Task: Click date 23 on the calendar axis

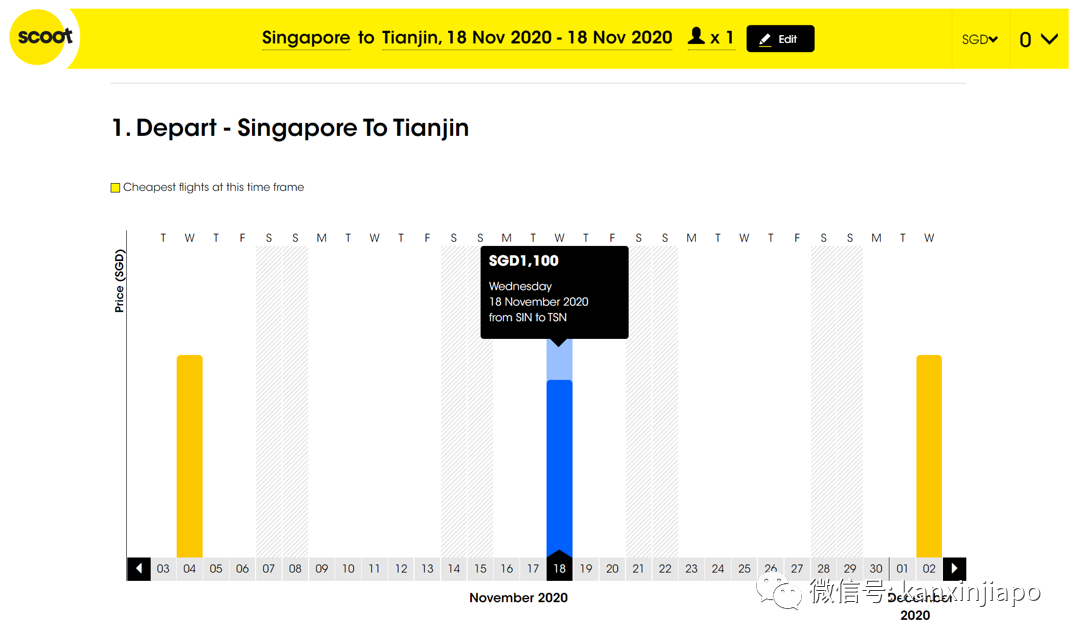Action: pyautogui.click(x=692, y=568)
